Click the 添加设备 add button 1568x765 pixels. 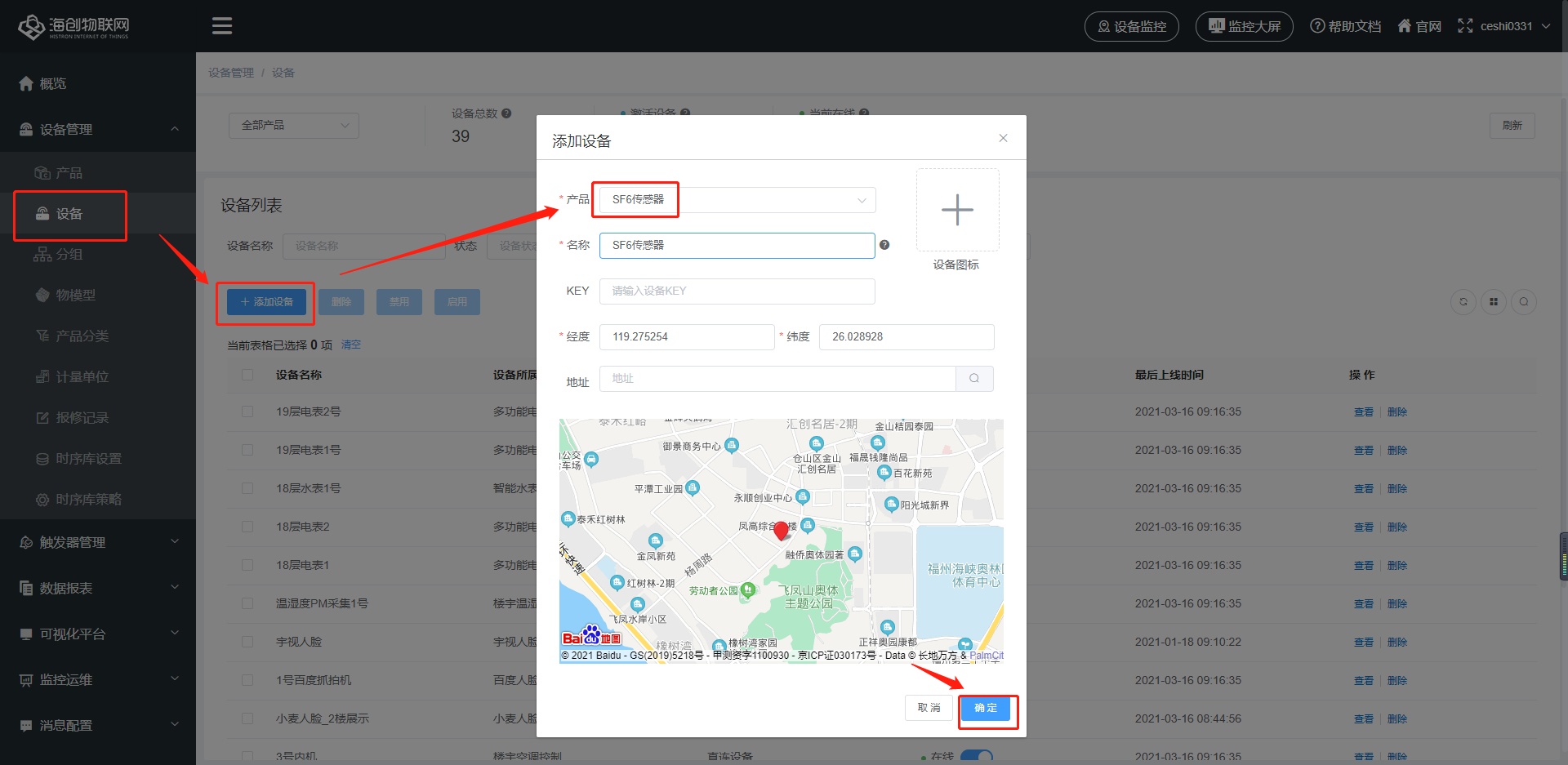click(x=267, y=302)
